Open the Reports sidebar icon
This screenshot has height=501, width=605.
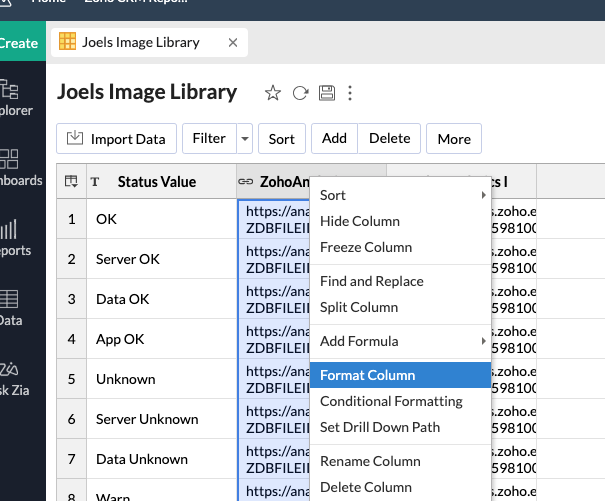(12, 237)
